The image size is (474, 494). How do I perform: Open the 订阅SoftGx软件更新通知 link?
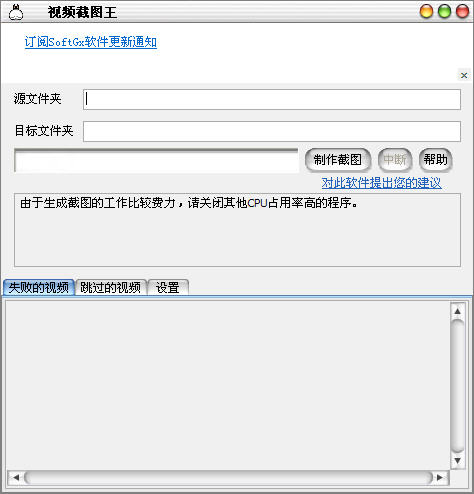91,42
